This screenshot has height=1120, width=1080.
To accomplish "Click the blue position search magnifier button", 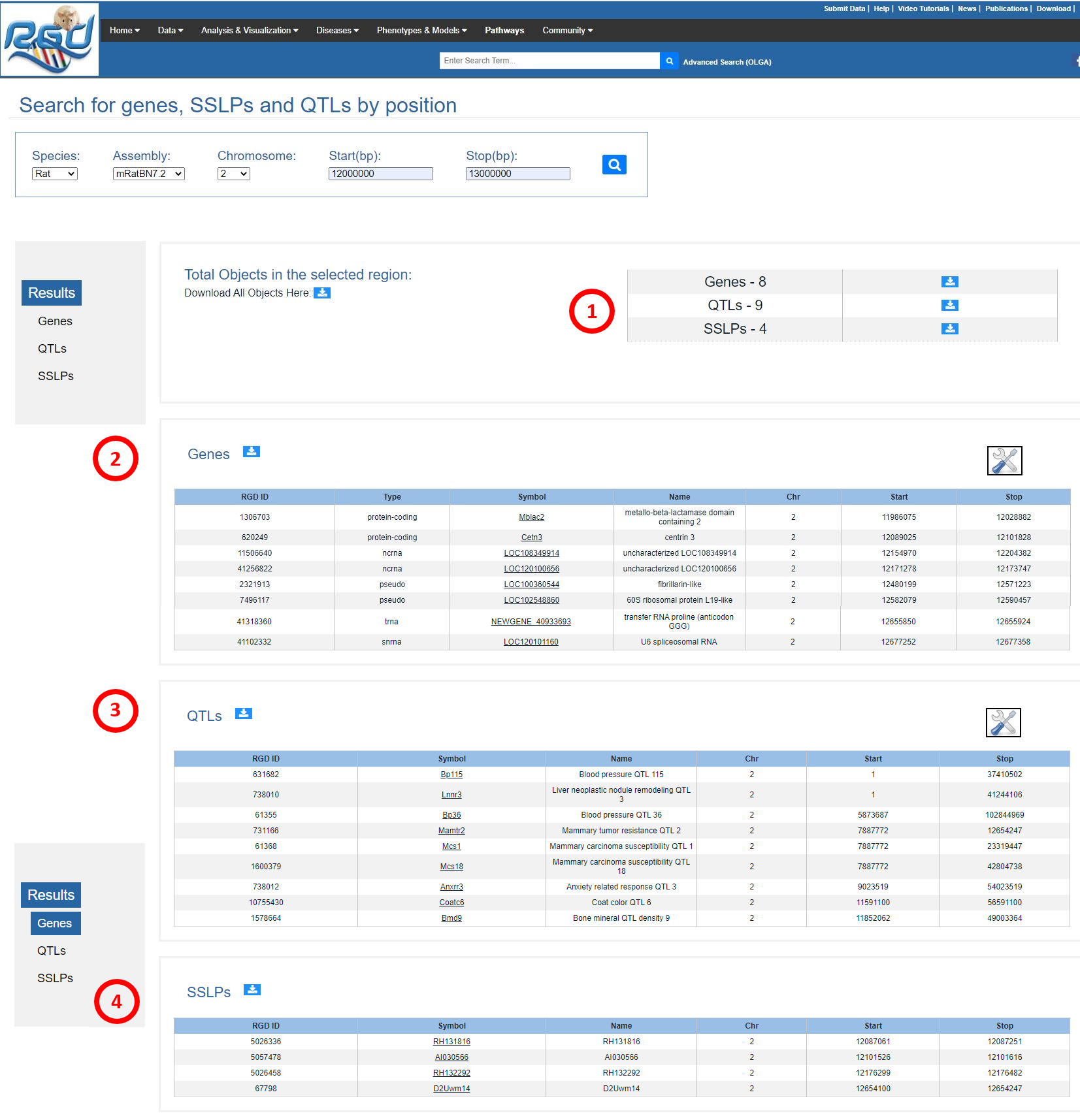I will (614, 165).
